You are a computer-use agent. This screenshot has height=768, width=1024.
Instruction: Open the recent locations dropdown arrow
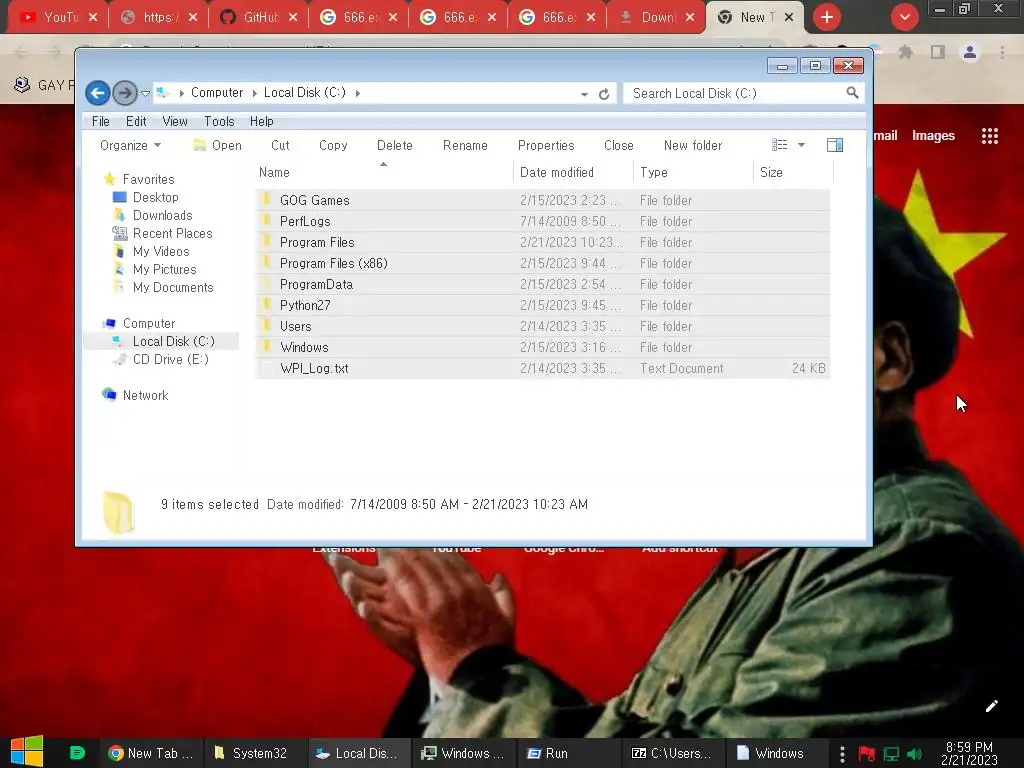(146, 93)
